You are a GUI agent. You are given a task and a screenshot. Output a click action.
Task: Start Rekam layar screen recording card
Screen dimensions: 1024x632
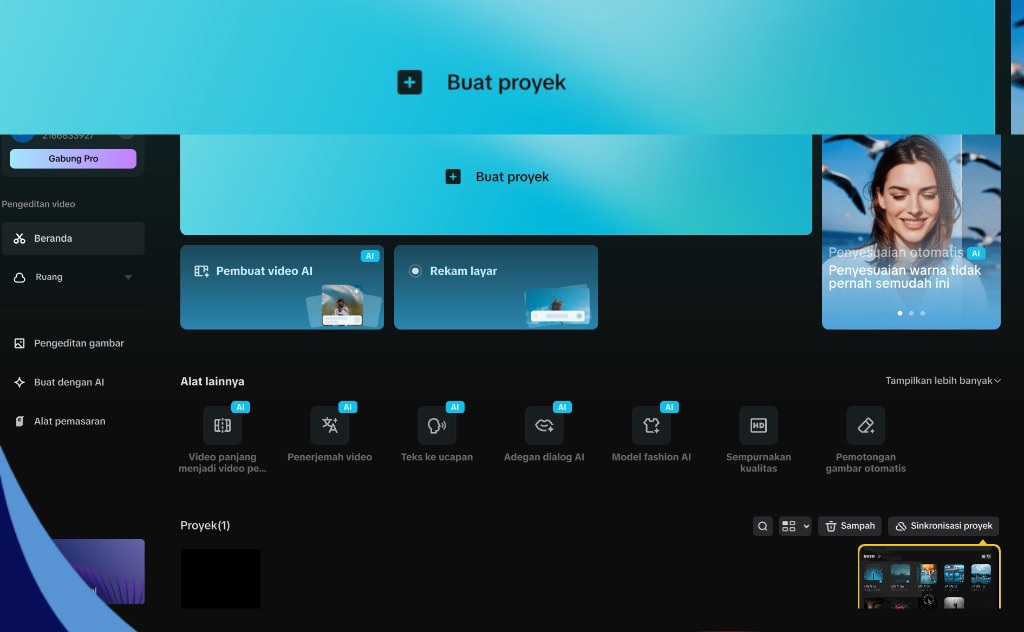pyautogui.click(x=495, y=287)
